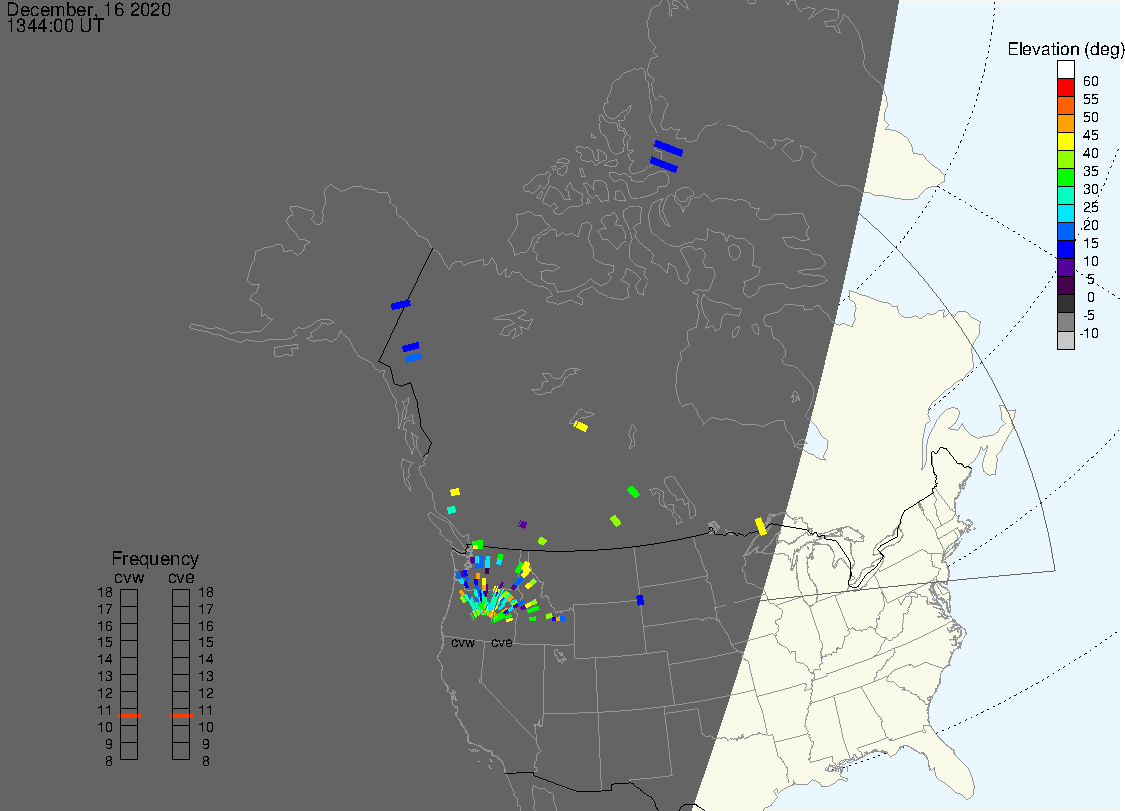Image resolution: width=1125 pixels, height=811 pixels.
Task: Click the "cvw" radar station label on the map
Action: (463, 642)
